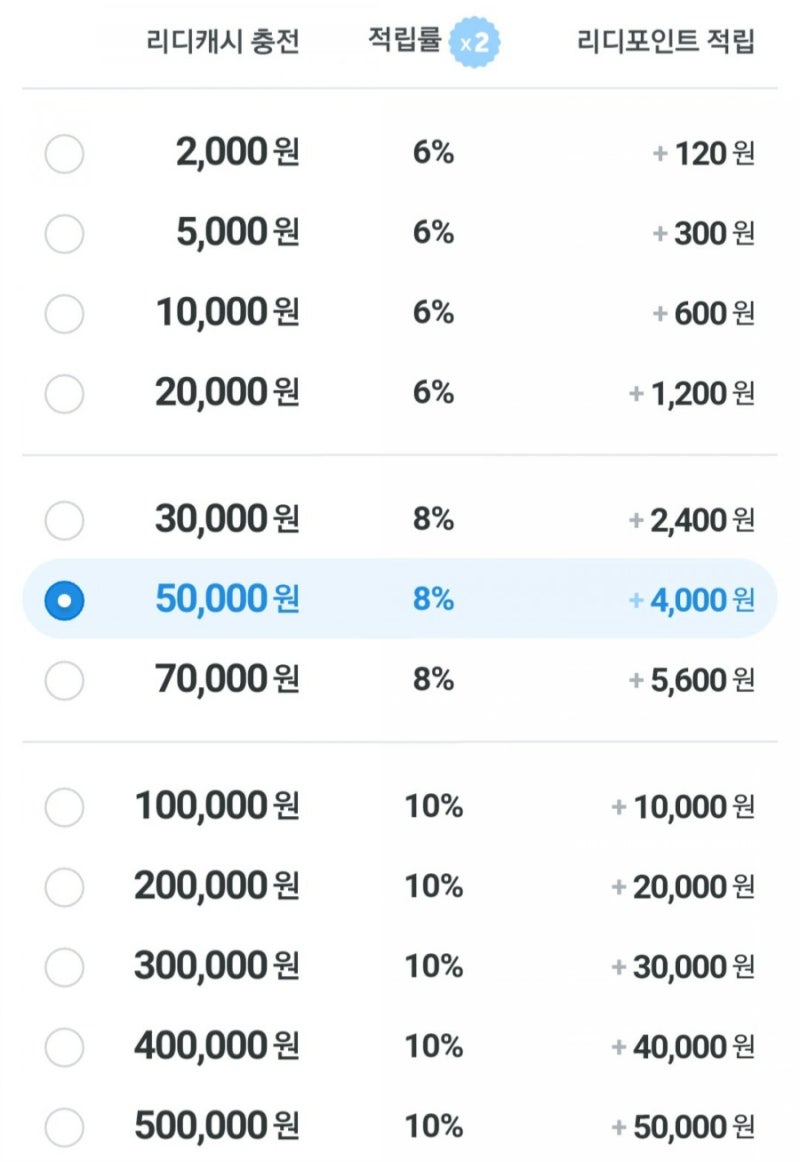The height and width of the screenshot is (1162, 800).
Task: Click the 10% rate for 100,000원
Action: click(x=433, y=806)
